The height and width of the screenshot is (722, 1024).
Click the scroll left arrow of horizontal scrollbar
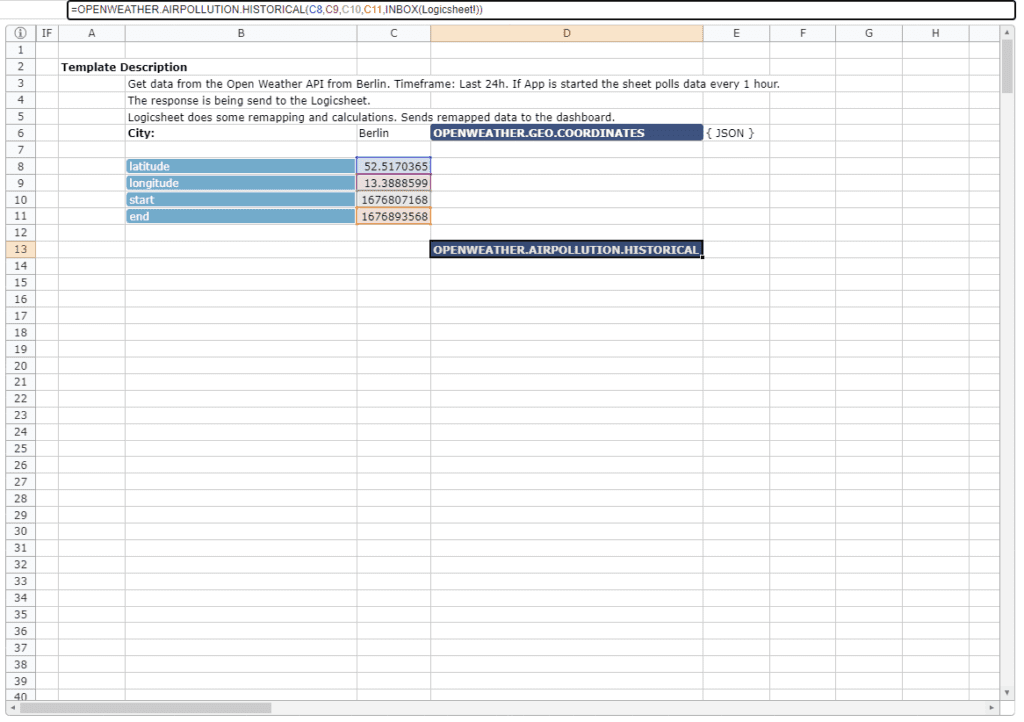(x=13, y=708)
